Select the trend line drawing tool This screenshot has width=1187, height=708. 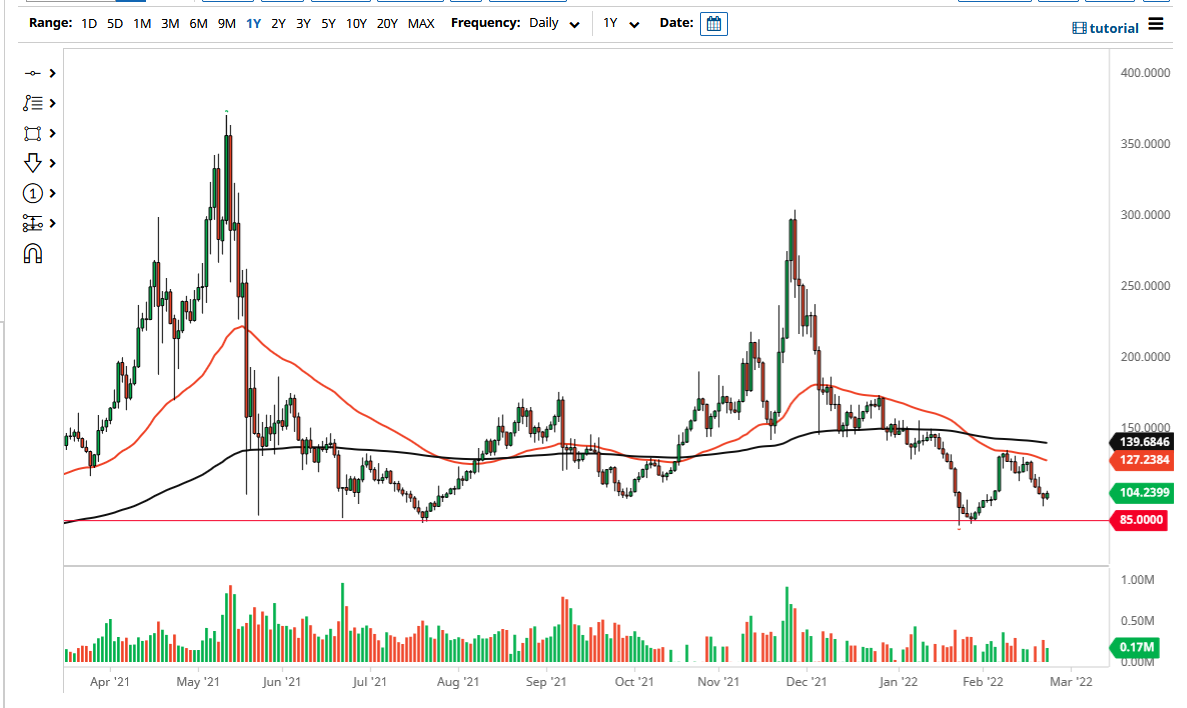30,73
